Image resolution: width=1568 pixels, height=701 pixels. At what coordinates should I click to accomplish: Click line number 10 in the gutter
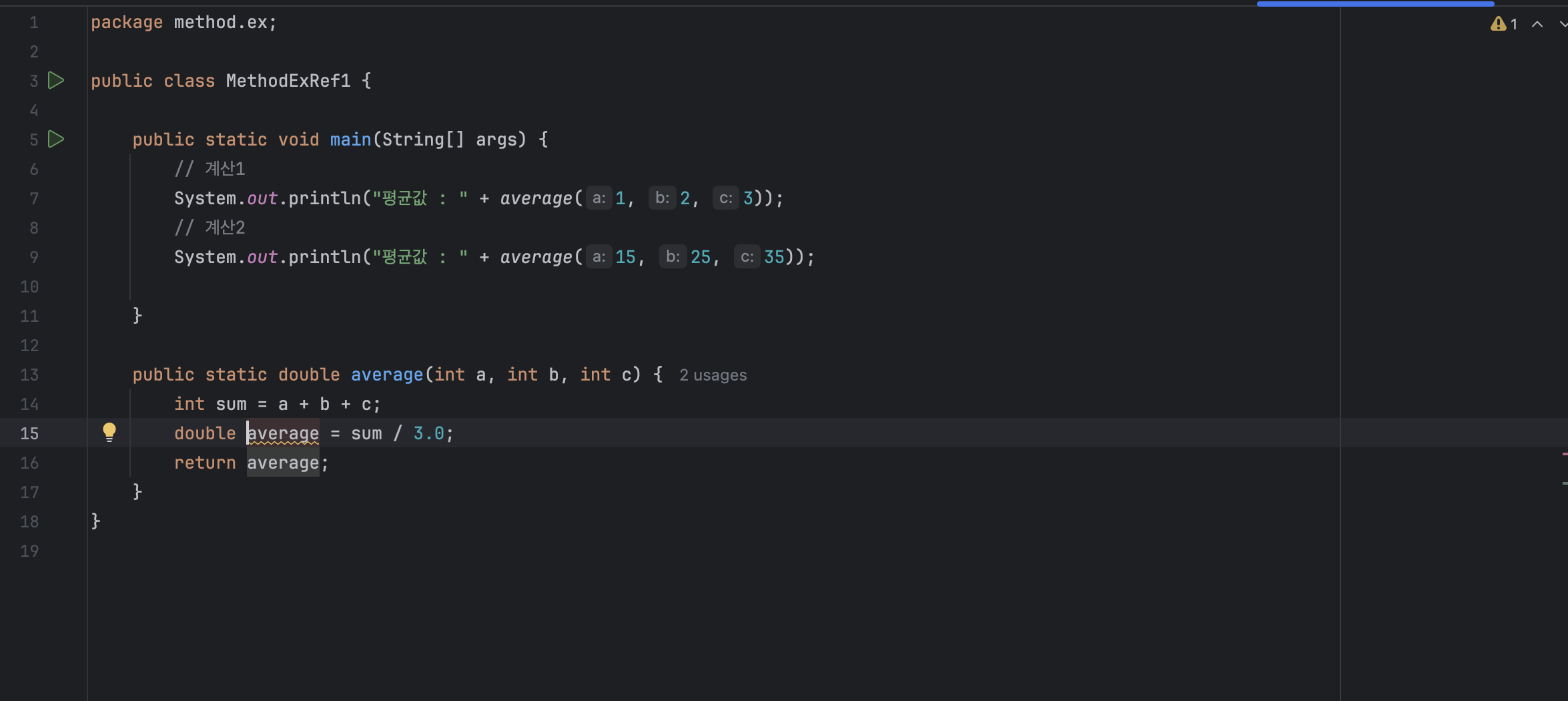tap(29, 286)
